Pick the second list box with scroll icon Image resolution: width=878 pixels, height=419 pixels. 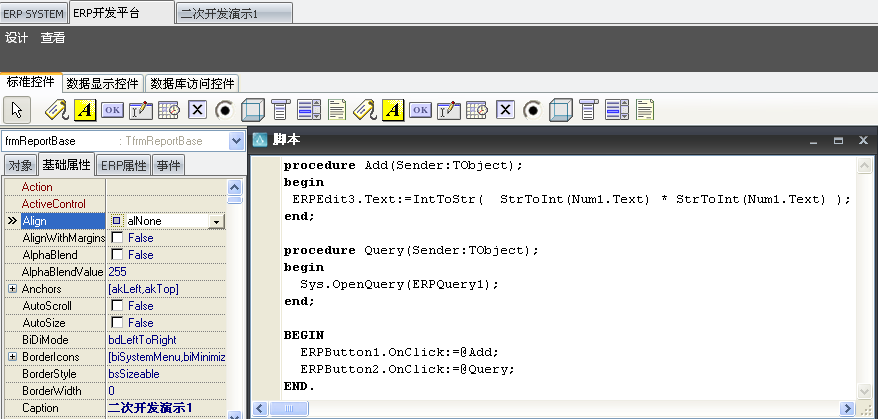coord(617,110)
